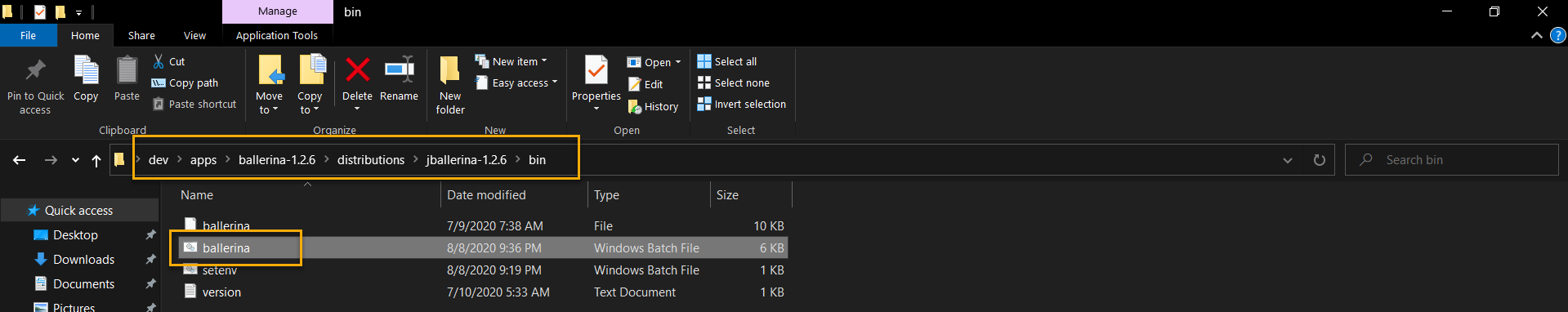Click the Manage contextual tab
Image resolution: width=1568 pixels, height=312 pixels.
pyautogui.click(x=278, y=11)
